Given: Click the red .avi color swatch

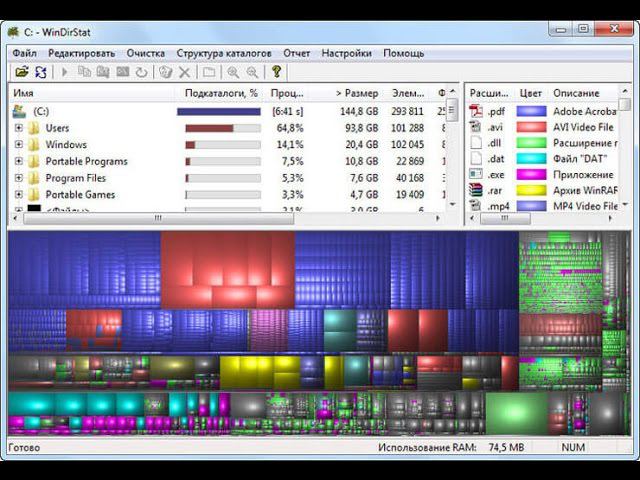Looking at the screenshot, I should pos(531,127).
